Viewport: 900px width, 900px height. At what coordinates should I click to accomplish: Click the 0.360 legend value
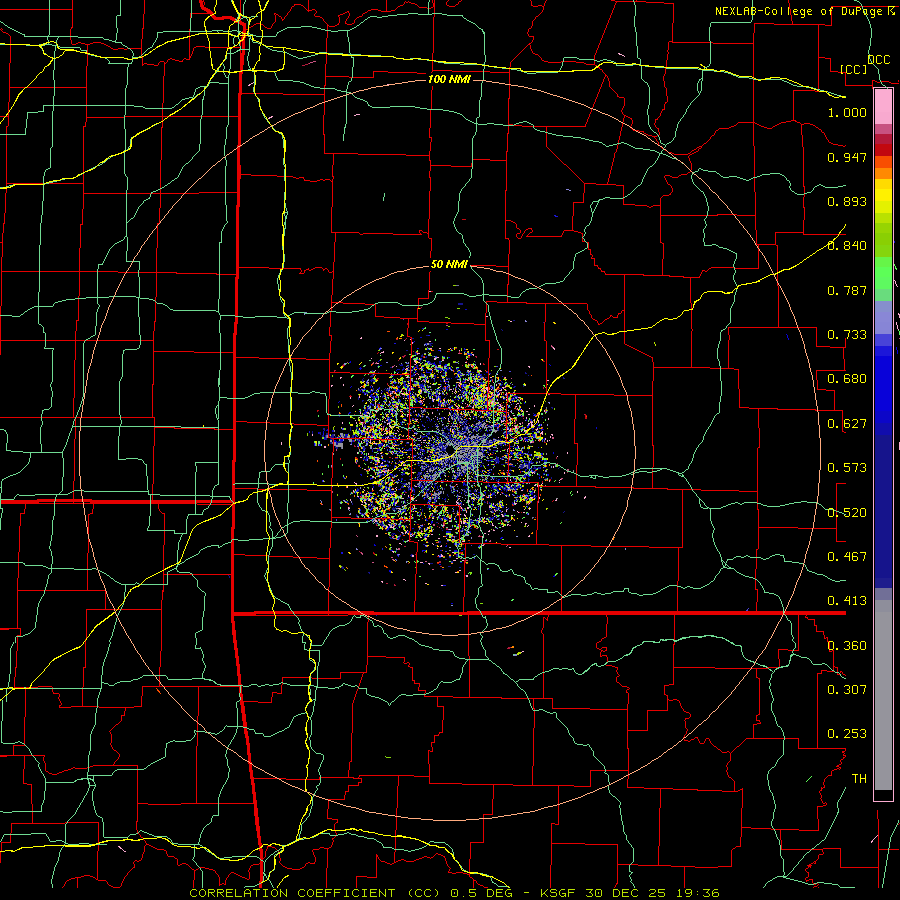[847, 646]
